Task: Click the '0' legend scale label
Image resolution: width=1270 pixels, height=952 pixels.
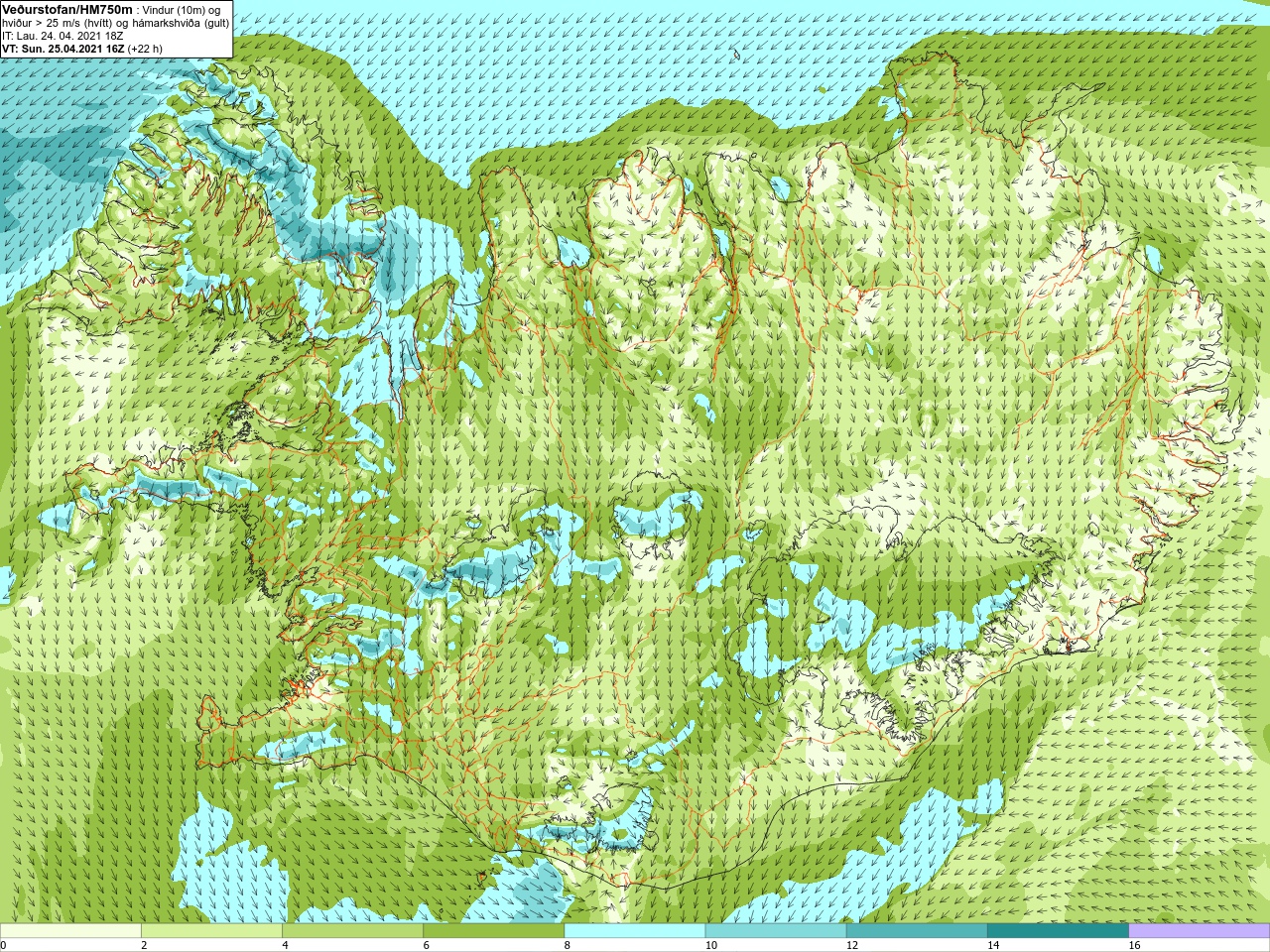Action: point(3,945)
